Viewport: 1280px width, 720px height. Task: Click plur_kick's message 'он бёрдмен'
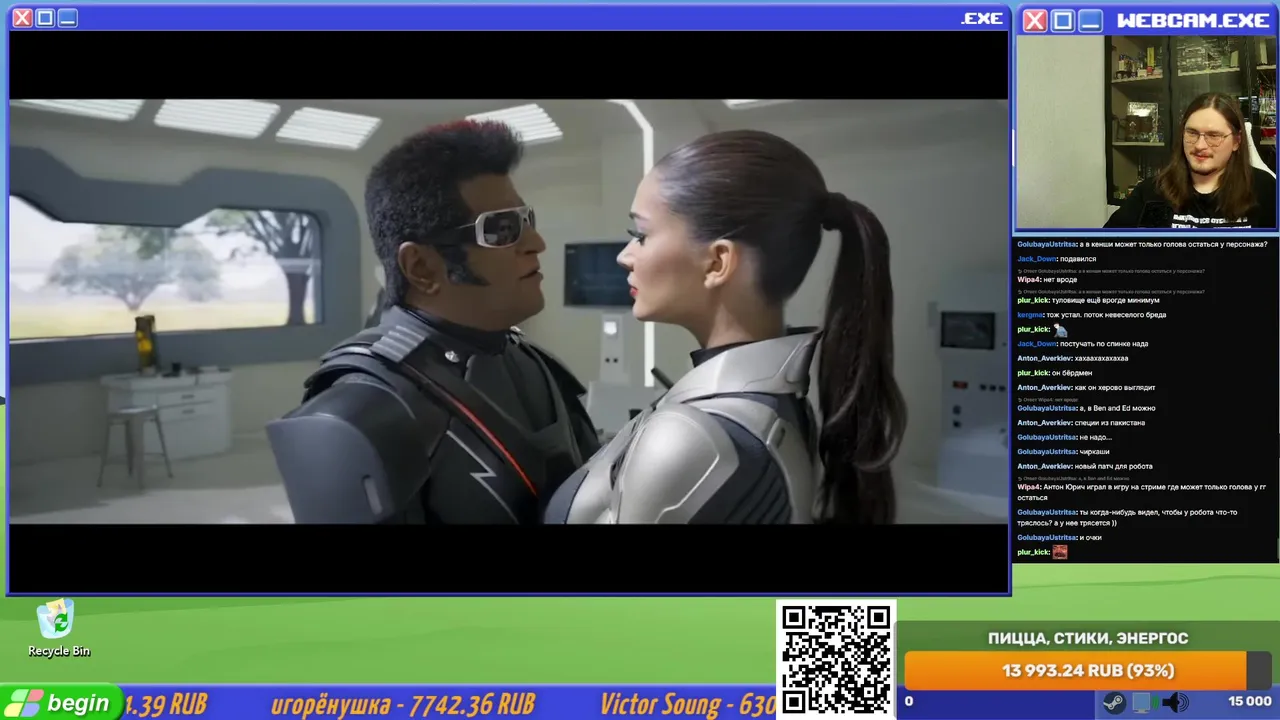coord(1054,373)
